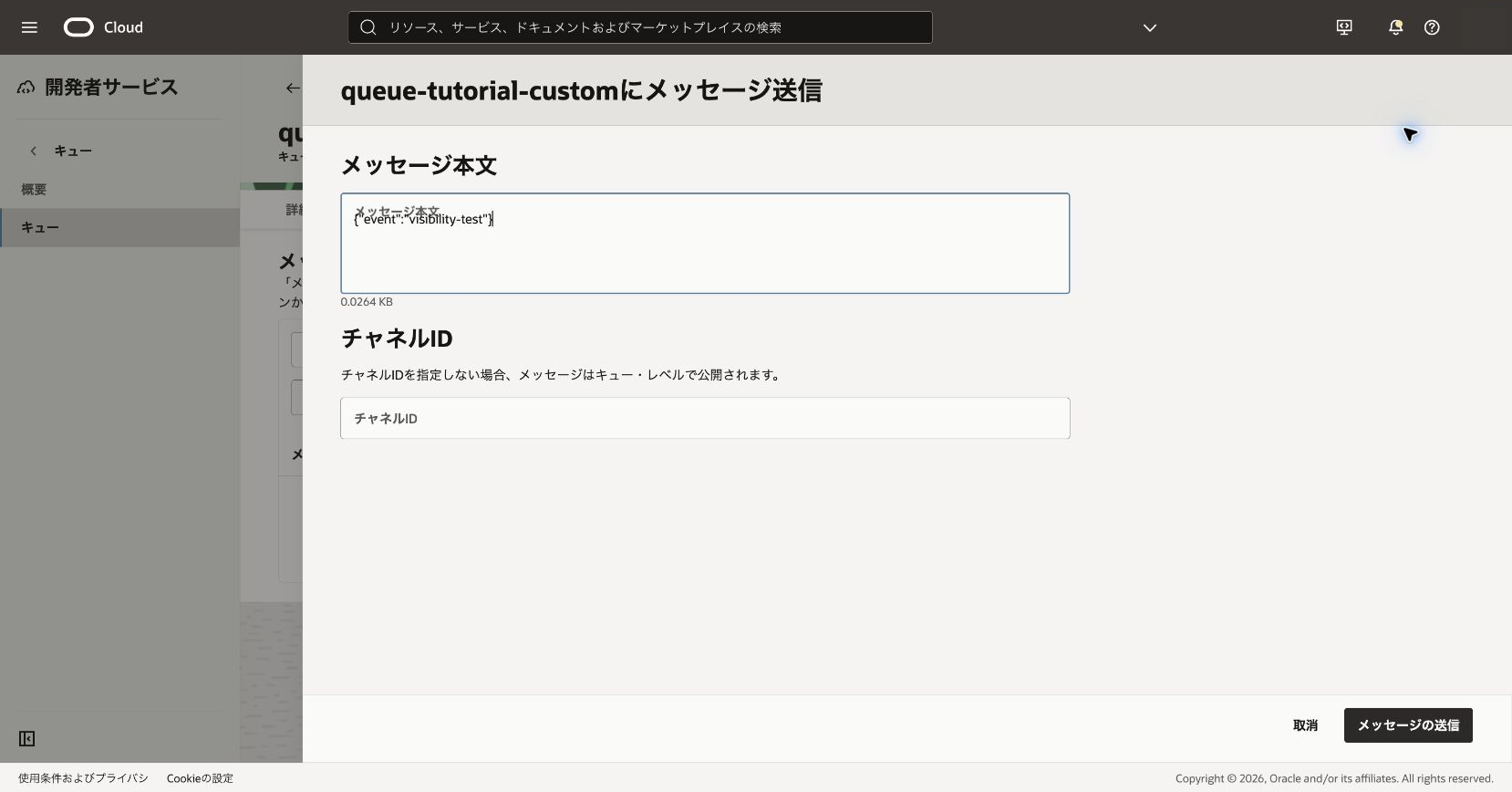The image size is (1512, 792).
Task: Click the メッセージの送信 button
Action: [x=1408, y=725]
